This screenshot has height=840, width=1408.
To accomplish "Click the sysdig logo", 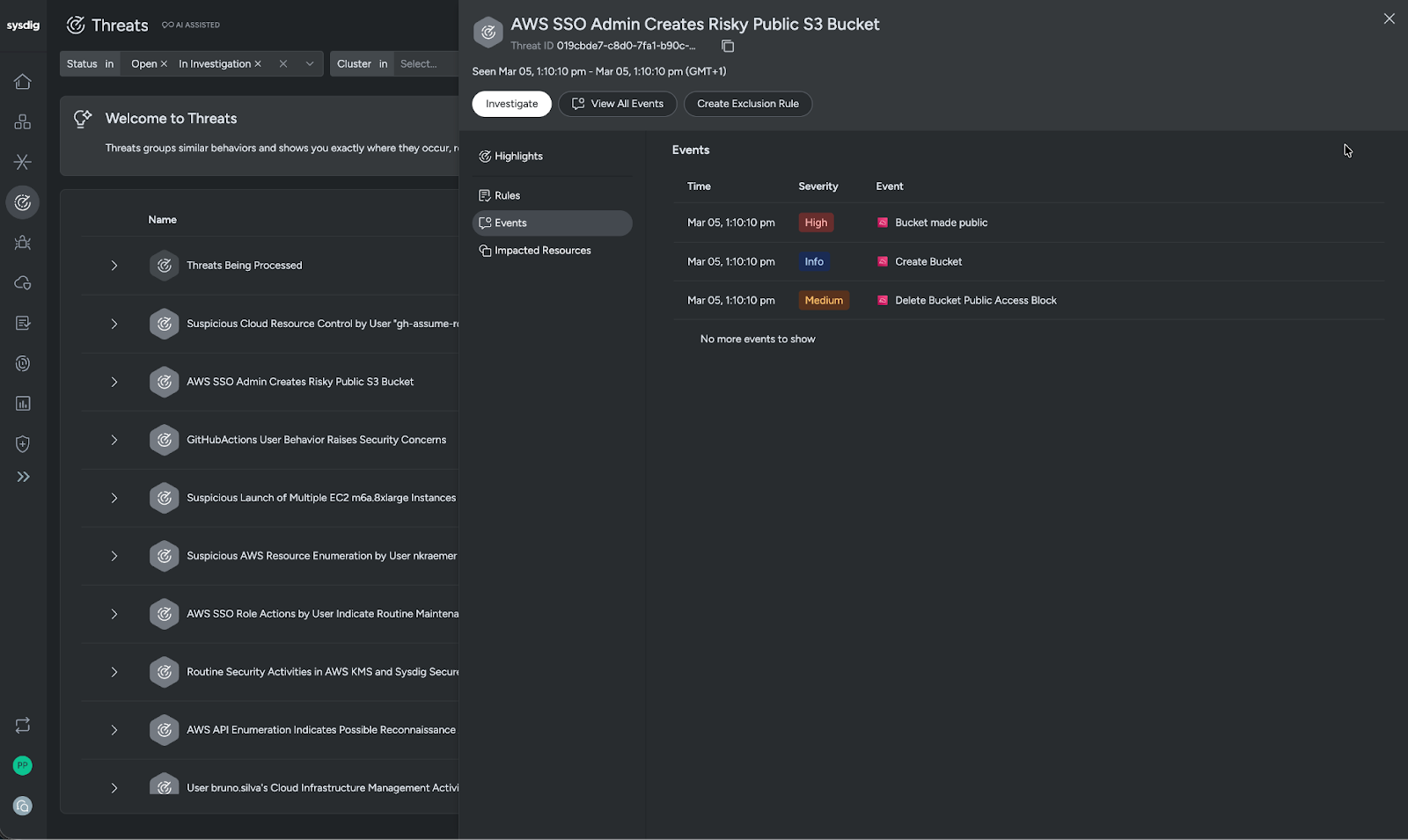I will 23,26.
